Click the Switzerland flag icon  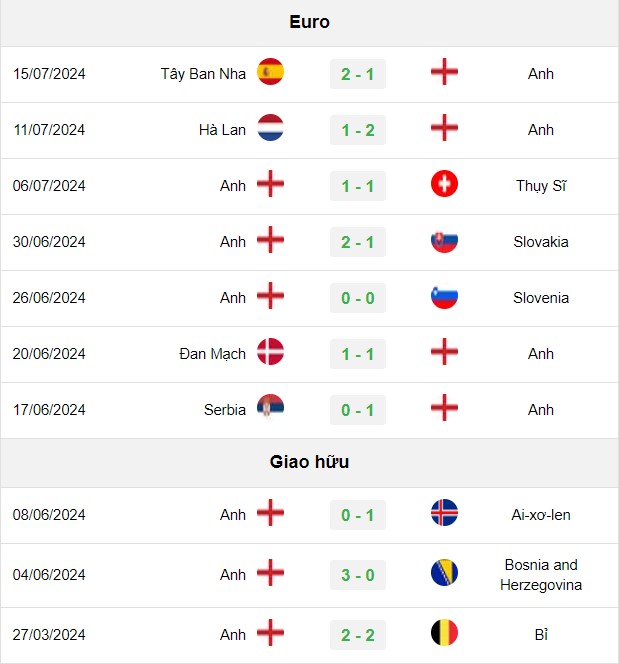tap(444, 184)
